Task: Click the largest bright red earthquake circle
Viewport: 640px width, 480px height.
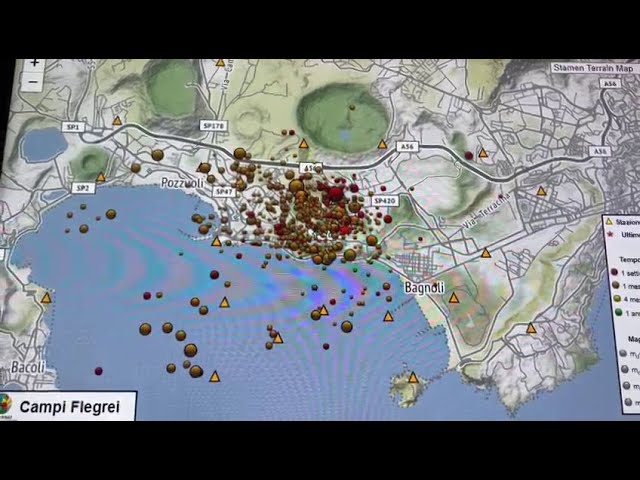Action: (x=336, y=193)
